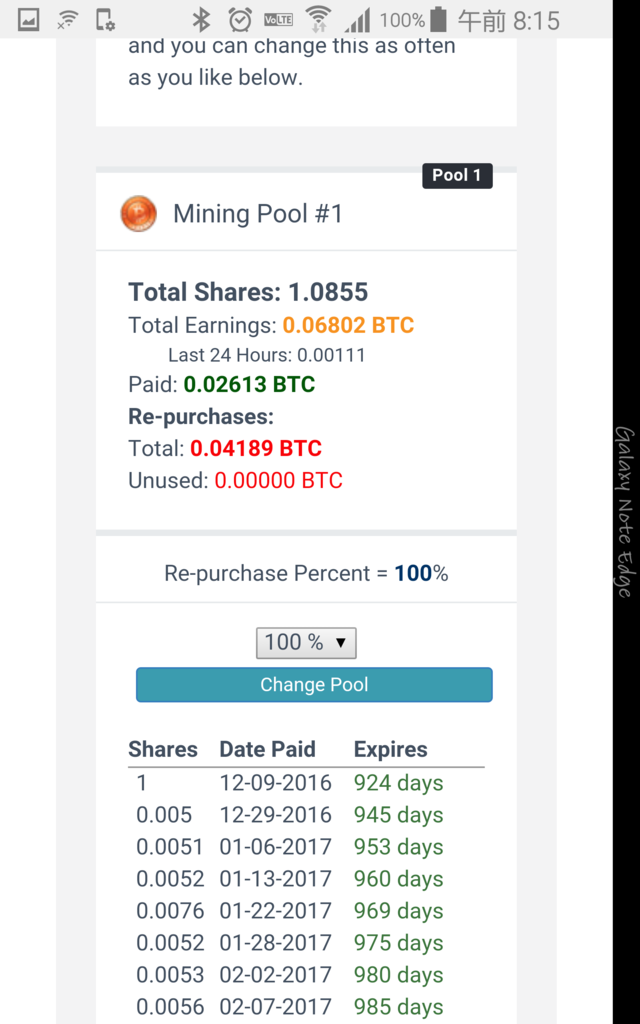The height and width of the screenshot is (1024, 640).
Task: Tap the Galaxy Note Edge side panel
Action: coord(626,512)
